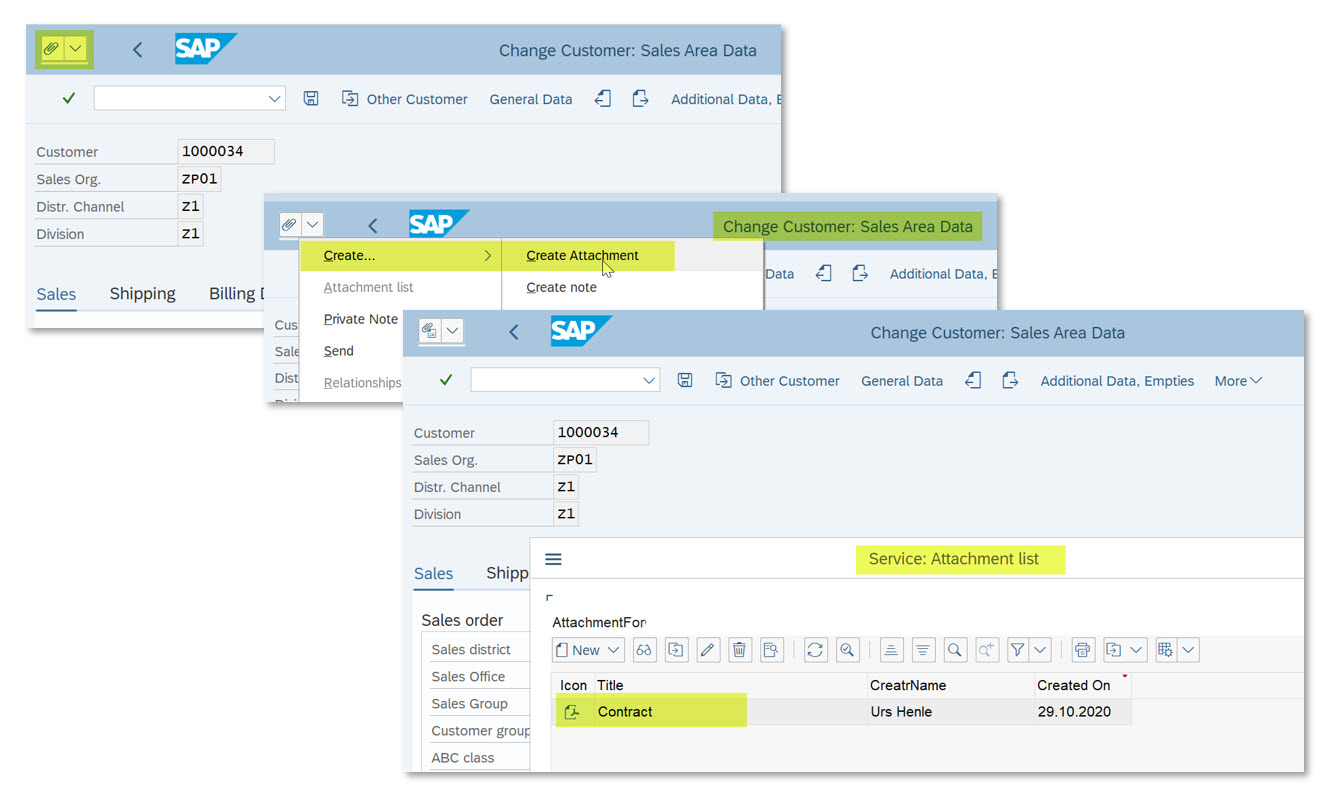The image size is (1327, 792).
Task: Click the print icon in attachment list
Action: pyautogui.click(x=1081, y=650)
